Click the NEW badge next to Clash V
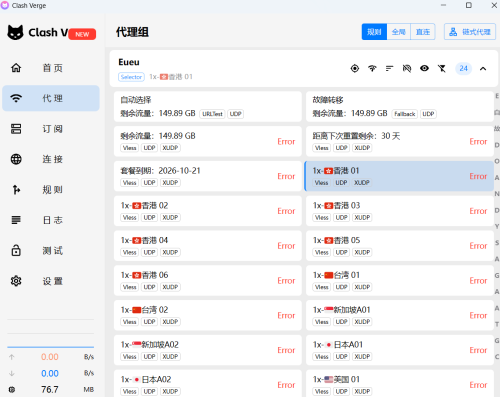Viewport: 500px width, 397px height. pyautogui.click(x=82, y=34)
